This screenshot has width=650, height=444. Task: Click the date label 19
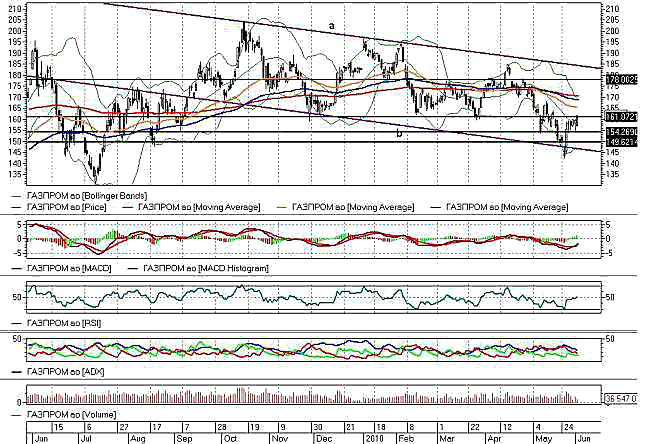pos(254,427)
